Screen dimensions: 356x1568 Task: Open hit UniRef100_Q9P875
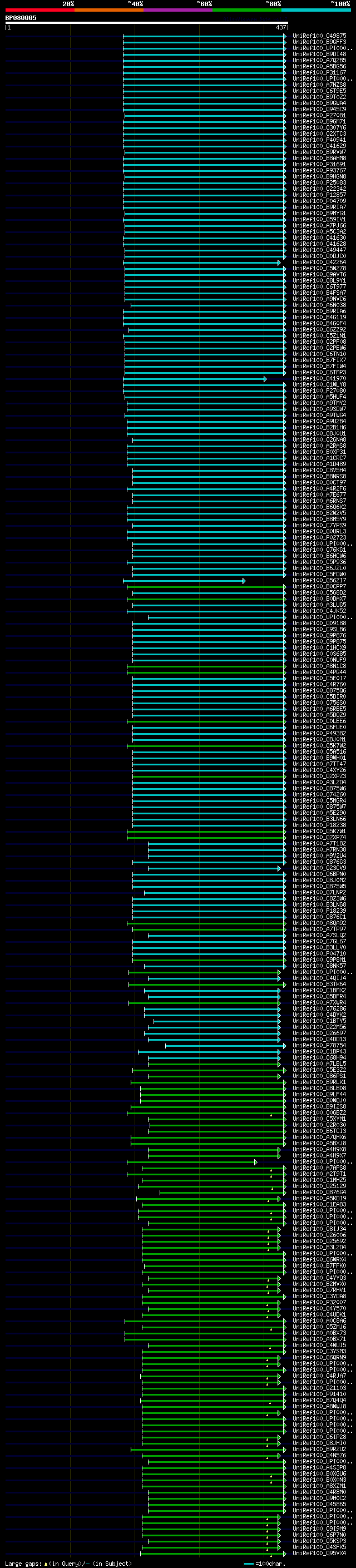319,641
